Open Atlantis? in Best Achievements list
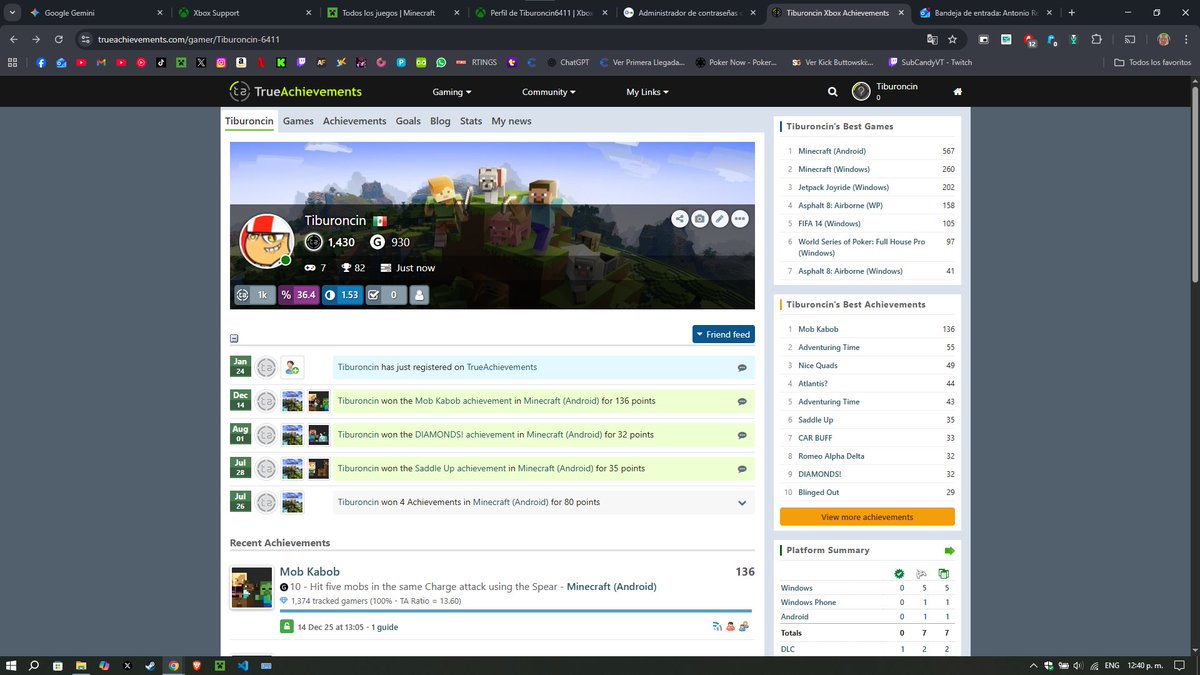Image resolution: width=1200 pixels, height=675 pixels. click(813, 383)
